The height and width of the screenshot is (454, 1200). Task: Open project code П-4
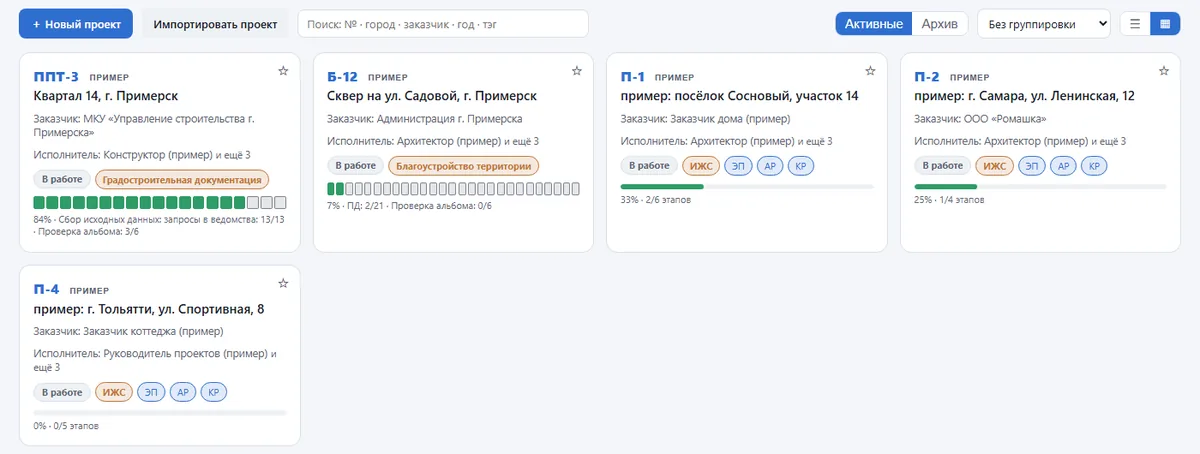47,290
